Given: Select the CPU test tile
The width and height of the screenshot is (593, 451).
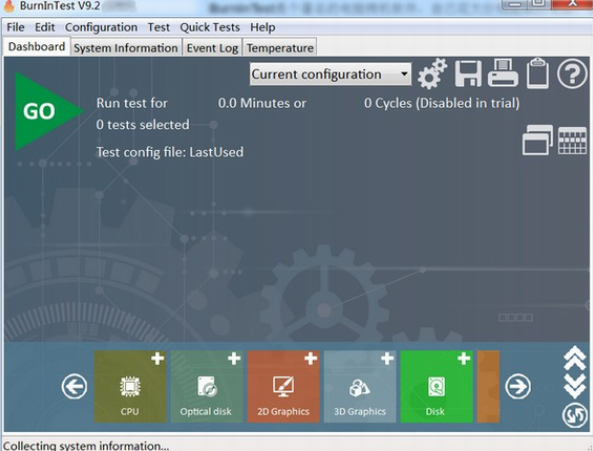Looking at the screenshot, I should pyautogui.click(x=130, y=386).
